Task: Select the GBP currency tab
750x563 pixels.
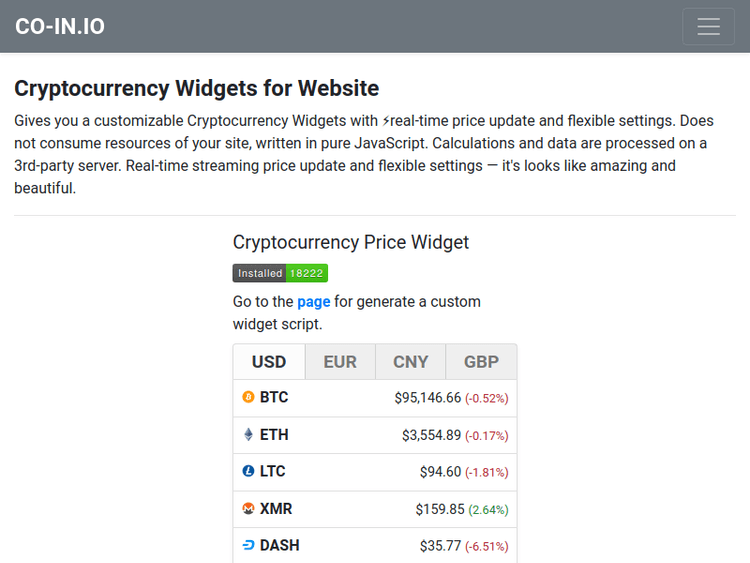Action: [x=482, y=362]
